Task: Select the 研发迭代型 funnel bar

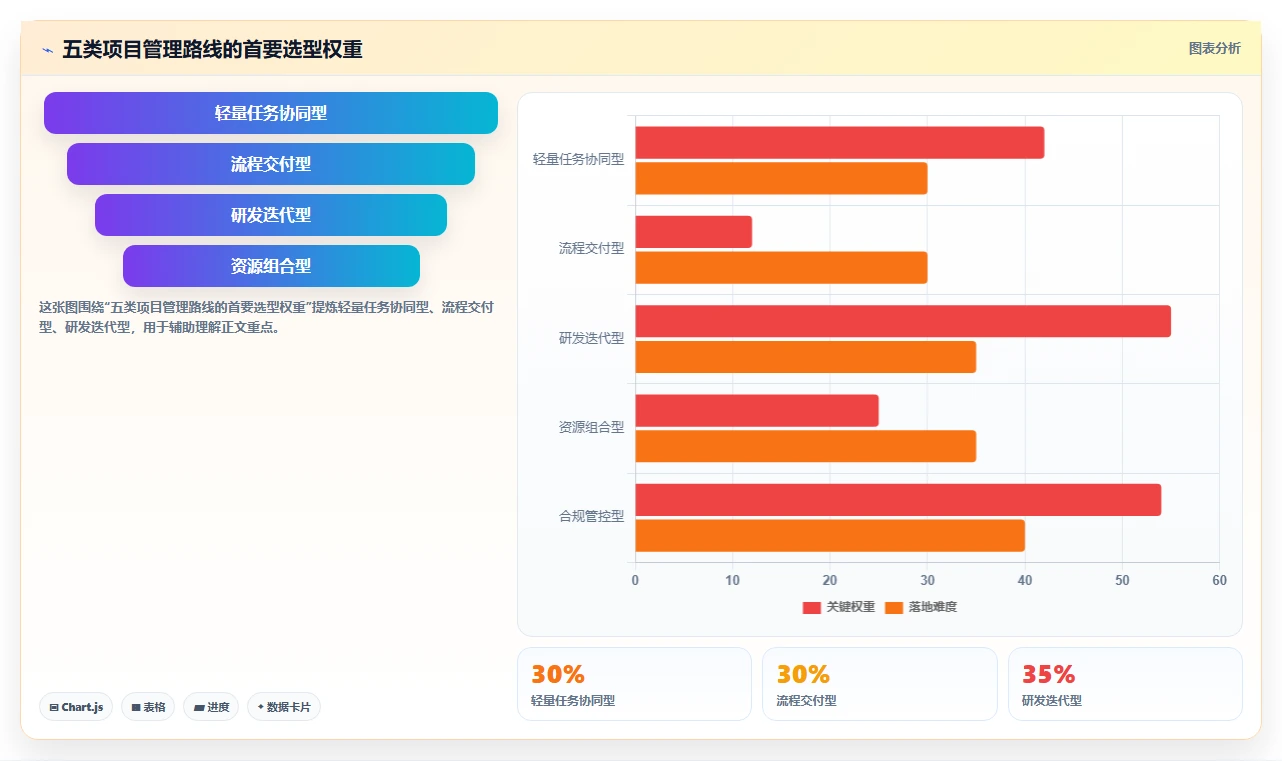Action: (271, 215)
